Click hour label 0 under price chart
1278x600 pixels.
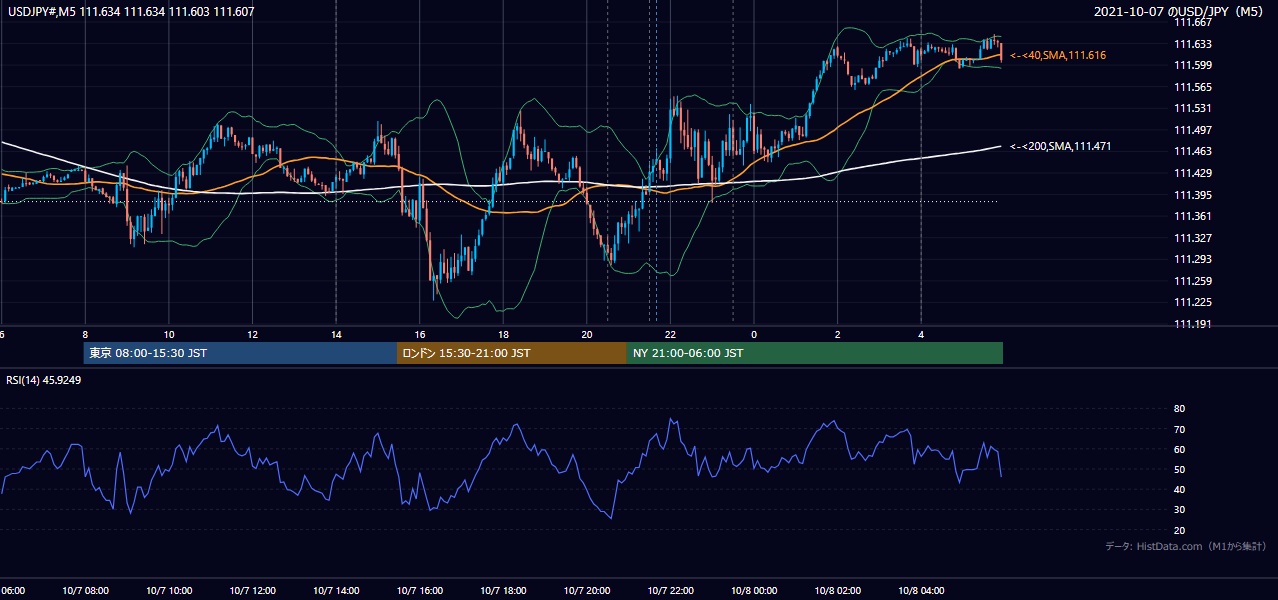tap(754, 335)
